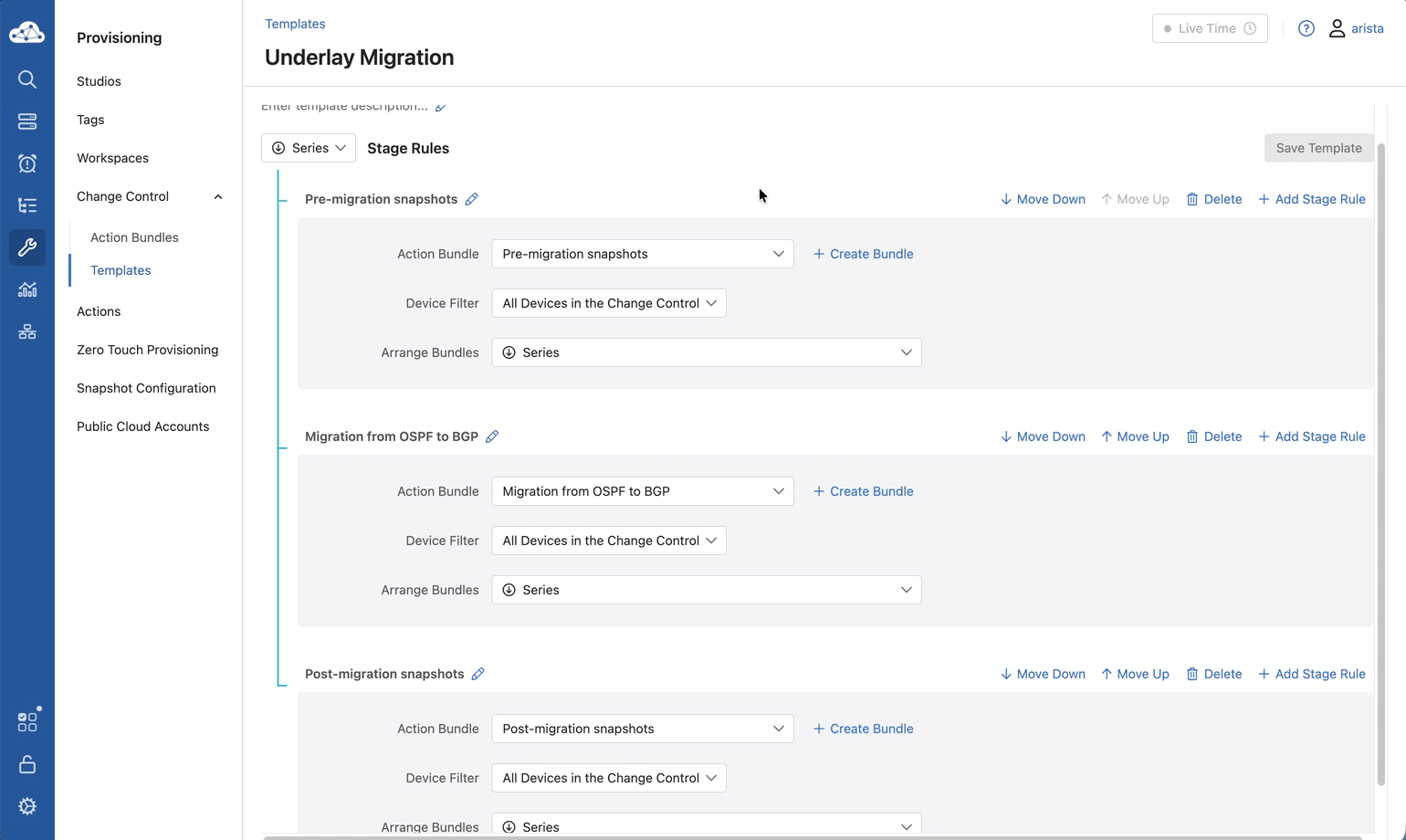Select the Provisioning wrench icon

(x=27, y=247)
